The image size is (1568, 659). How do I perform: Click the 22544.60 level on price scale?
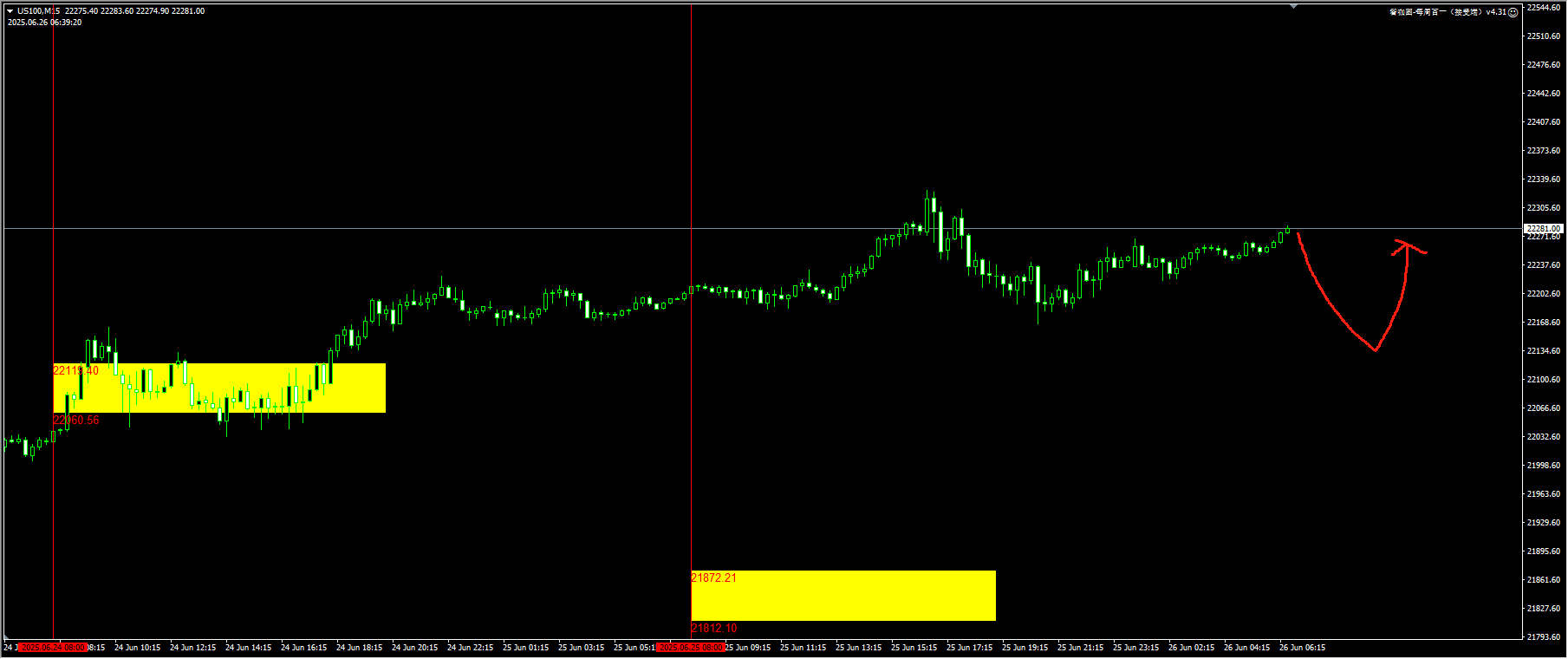1543,8
